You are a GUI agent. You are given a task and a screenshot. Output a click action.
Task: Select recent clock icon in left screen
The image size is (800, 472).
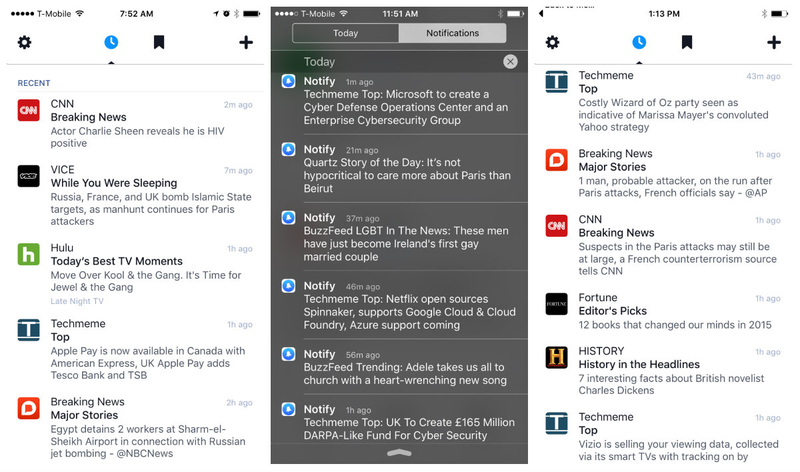tap(111, 42)
